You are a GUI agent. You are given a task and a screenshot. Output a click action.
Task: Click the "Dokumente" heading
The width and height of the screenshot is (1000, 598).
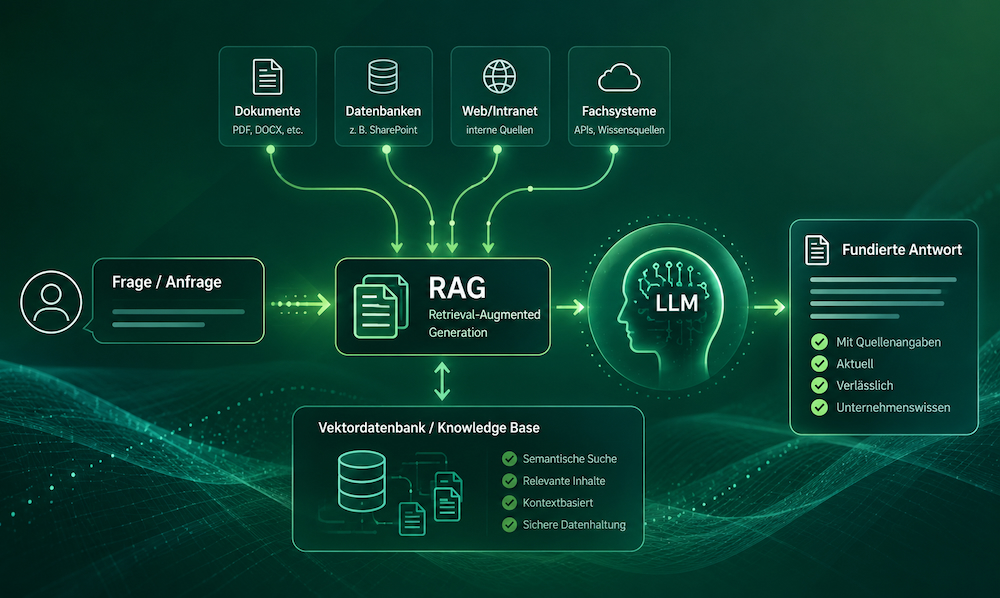tap(267, 111)
